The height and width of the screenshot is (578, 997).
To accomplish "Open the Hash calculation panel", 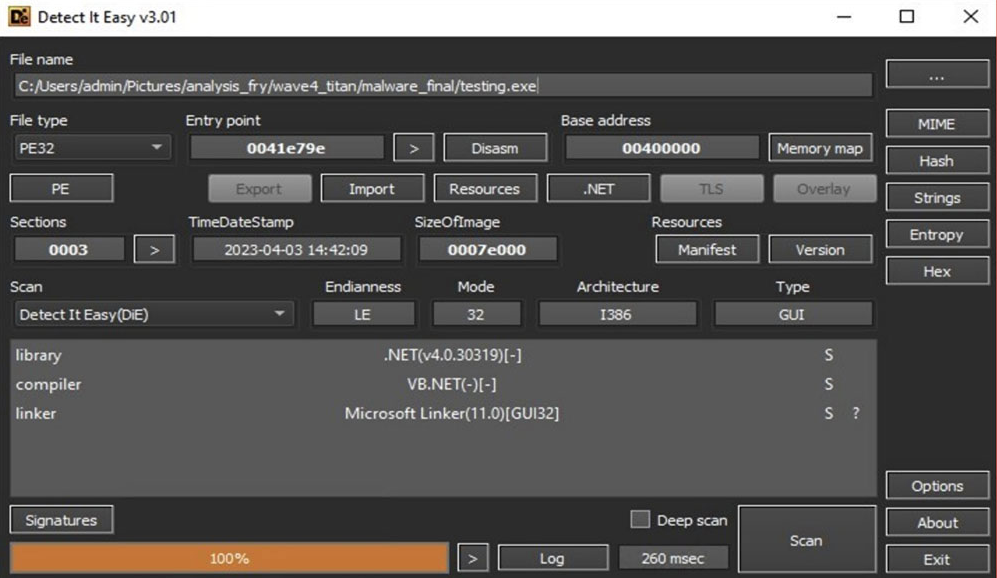I will tap(936, 160).
